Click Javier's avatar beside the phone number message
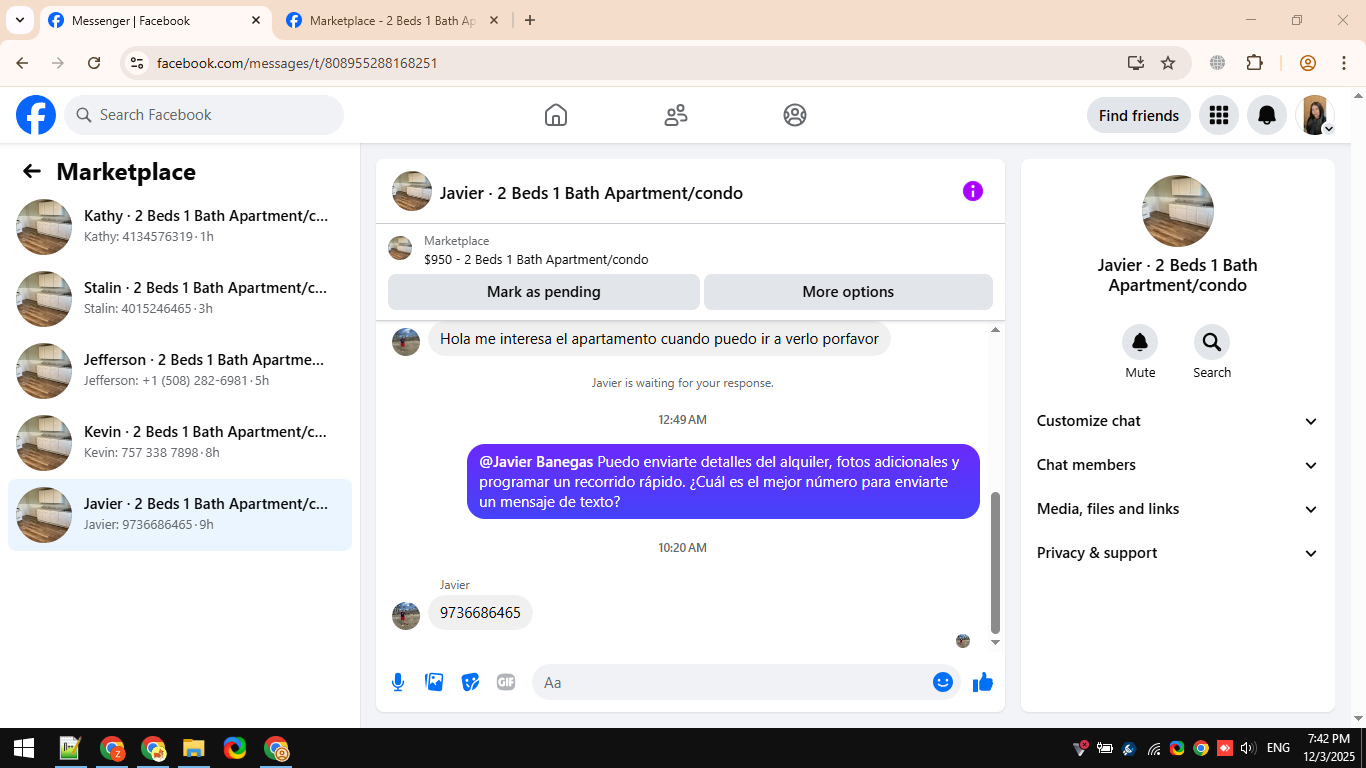This screenshot has width=1366, height=768. coord(406,615)
